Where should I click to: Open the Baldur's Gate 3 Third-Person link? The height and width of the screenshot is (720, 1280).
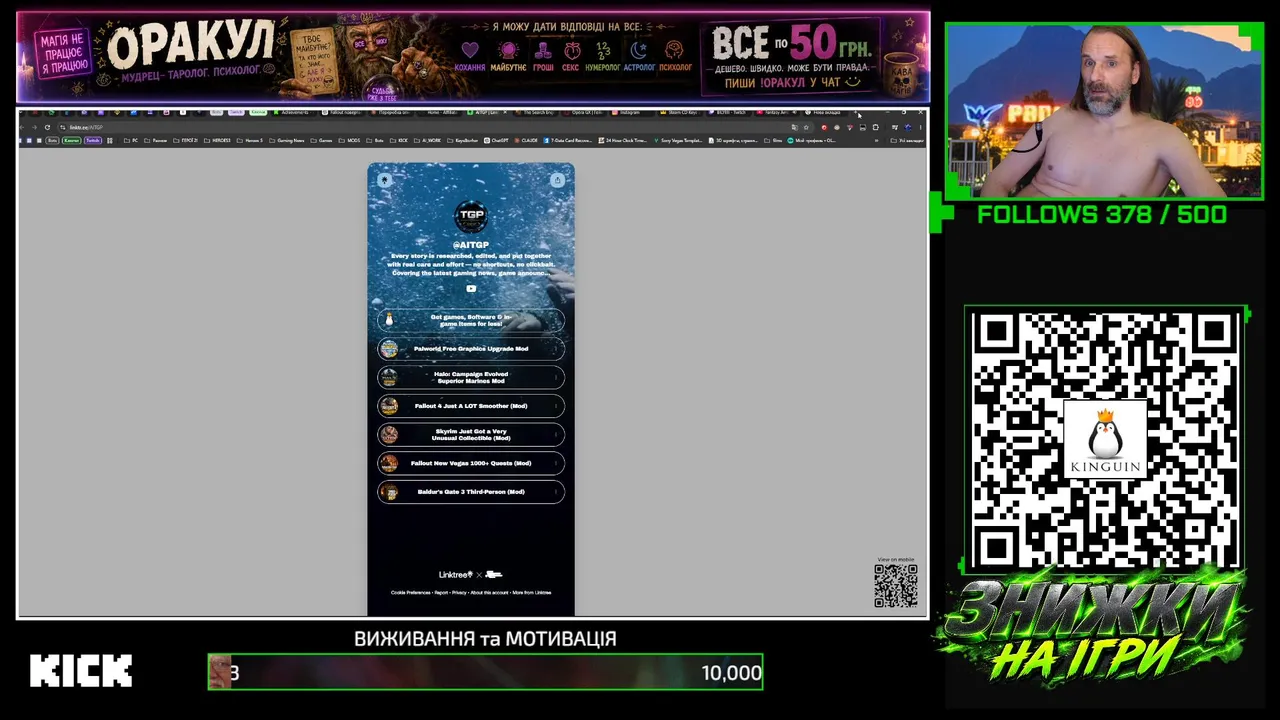click(471, 492)
